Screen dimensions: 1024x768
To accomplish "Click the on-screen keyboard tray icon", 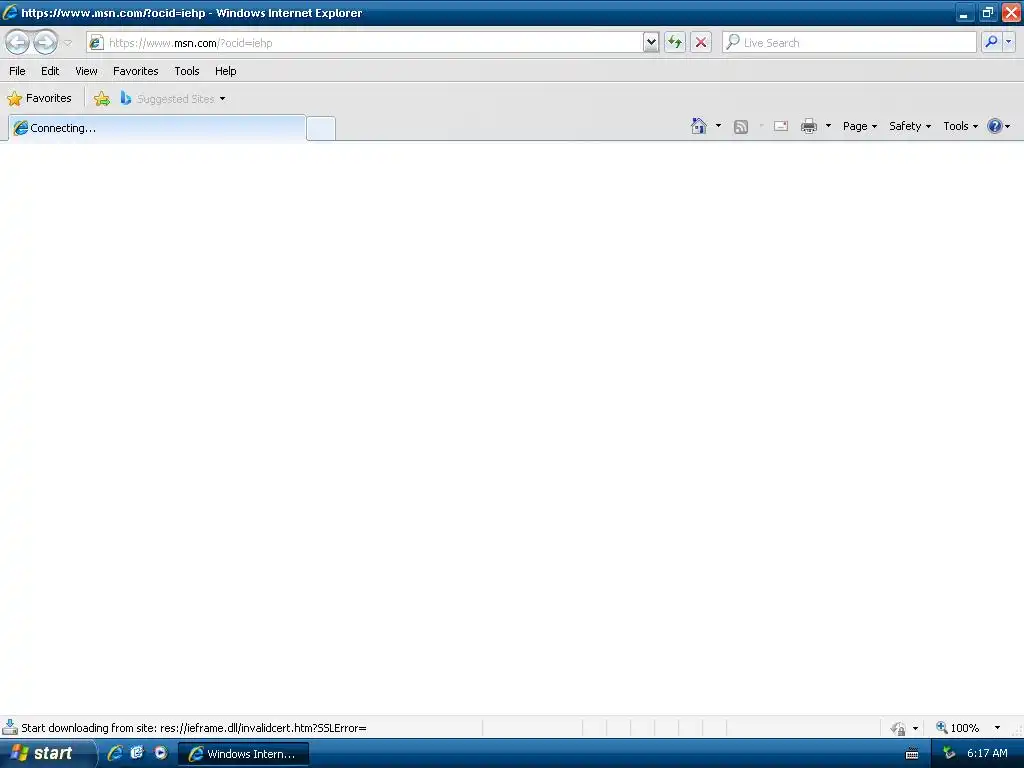I will (912, 754).
